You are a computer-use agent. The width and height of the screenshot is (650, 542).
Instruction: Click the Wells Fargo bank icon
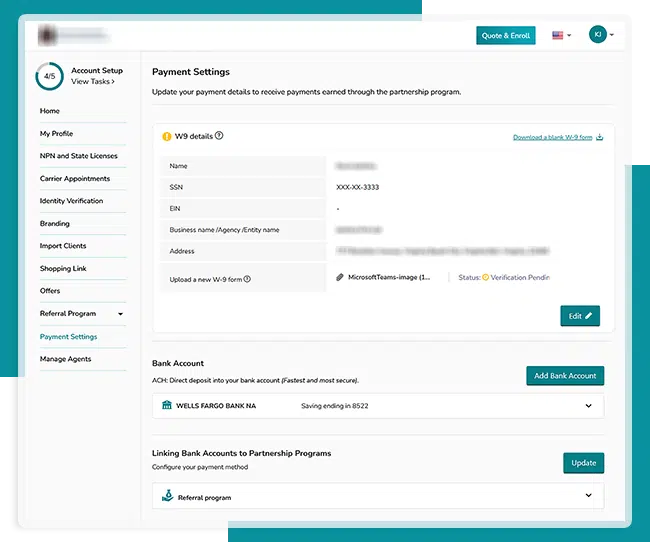click(x=167, y=405)
